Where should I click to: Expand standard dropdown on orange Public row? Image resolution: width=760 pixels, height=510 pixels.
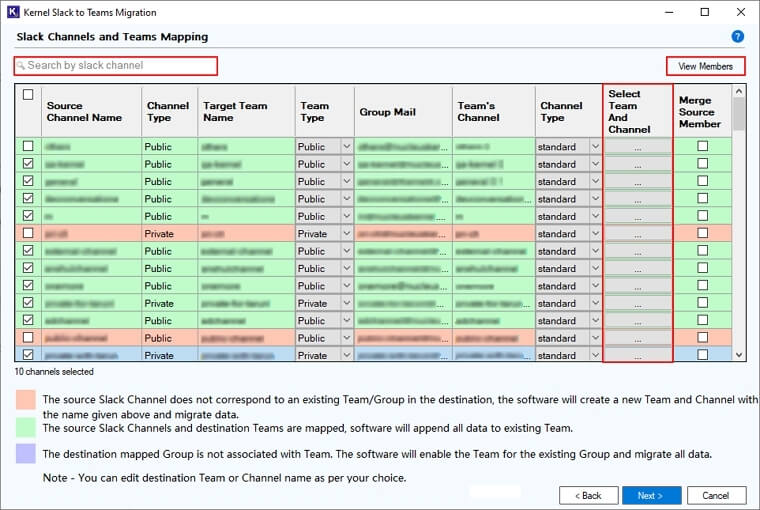click(596, 338)
